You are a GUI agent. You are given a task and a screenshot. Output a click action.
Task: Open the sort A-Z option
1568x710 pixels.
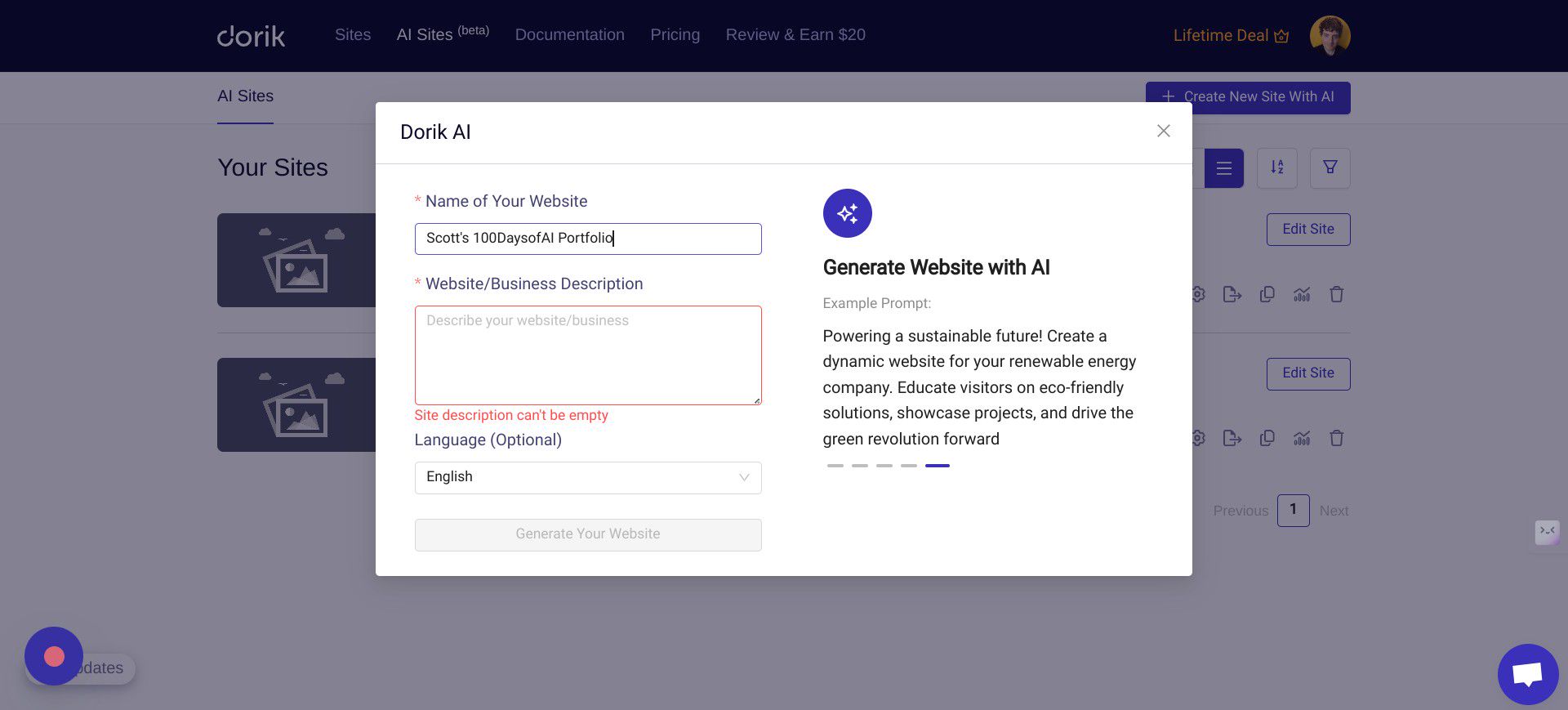coord(1277,168)
